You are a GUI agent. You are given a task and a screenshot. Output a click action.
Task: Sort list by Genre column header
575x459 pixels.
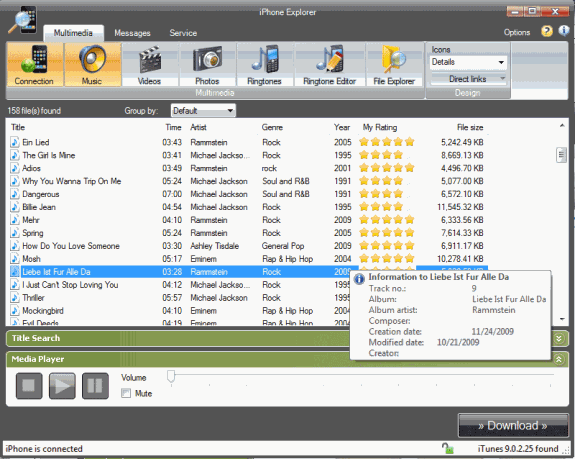(272, 127)
